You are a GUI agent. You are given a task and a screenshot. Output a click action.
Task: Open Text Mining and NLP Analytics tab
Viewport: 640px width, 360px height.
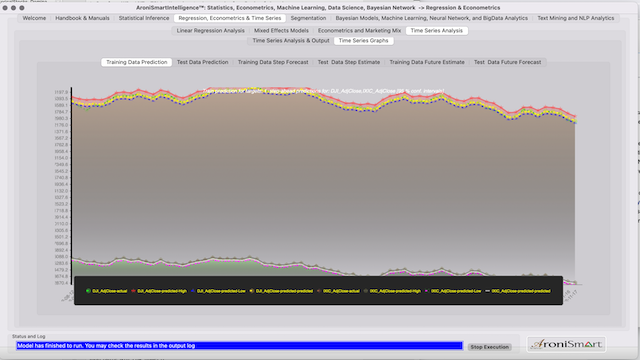[x=576, y=18]
